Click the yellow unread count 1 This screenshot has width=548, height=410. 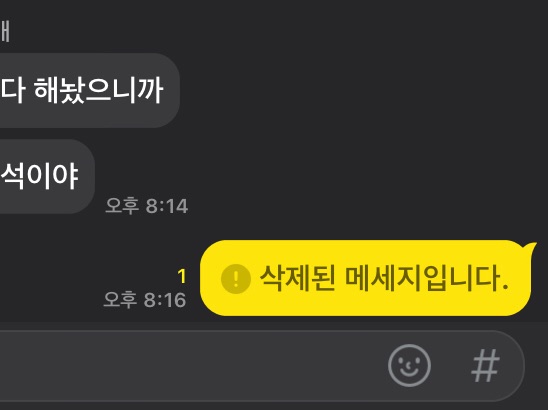182,276
